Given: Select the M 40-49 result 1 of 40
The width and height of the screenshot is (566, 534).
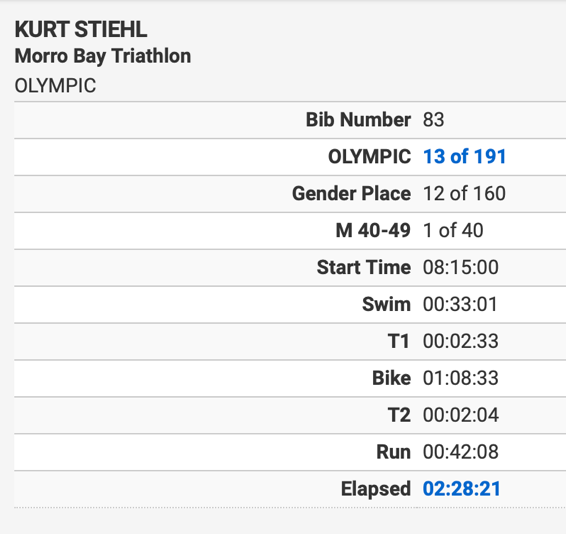Looking at the screenshot, I should [x=453, y=230].
